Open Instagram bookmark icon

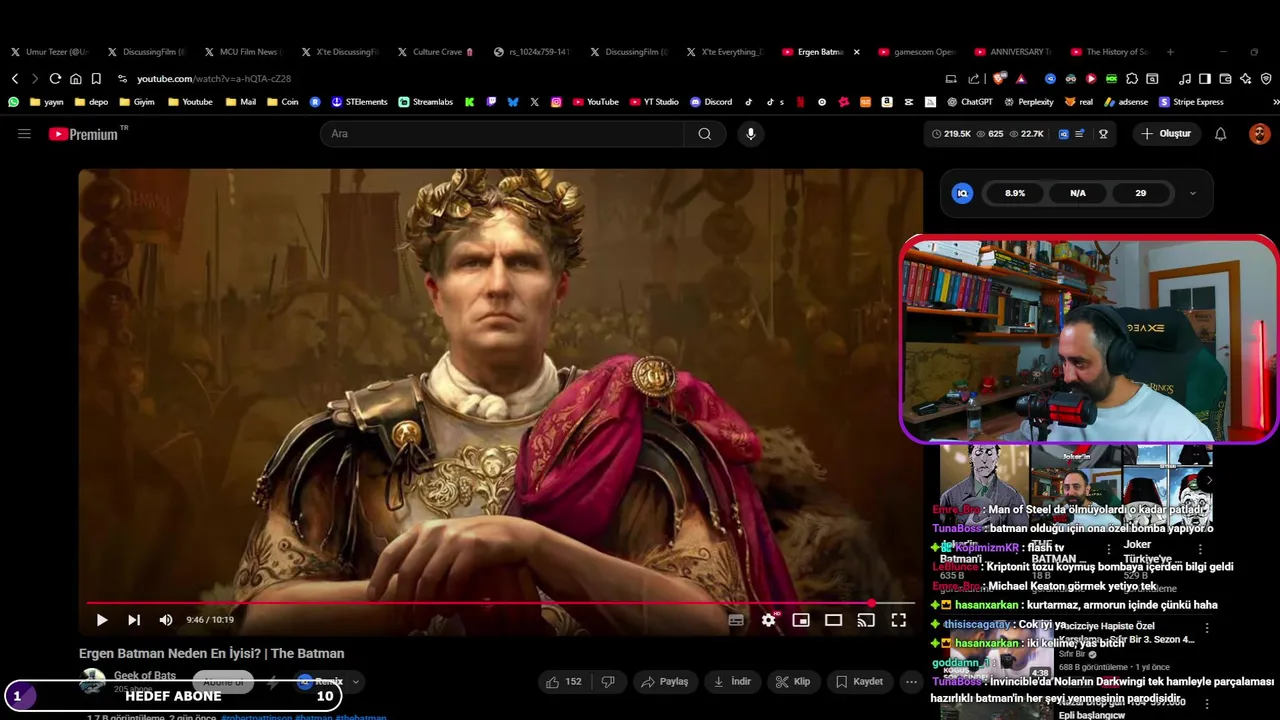(556, 102)
